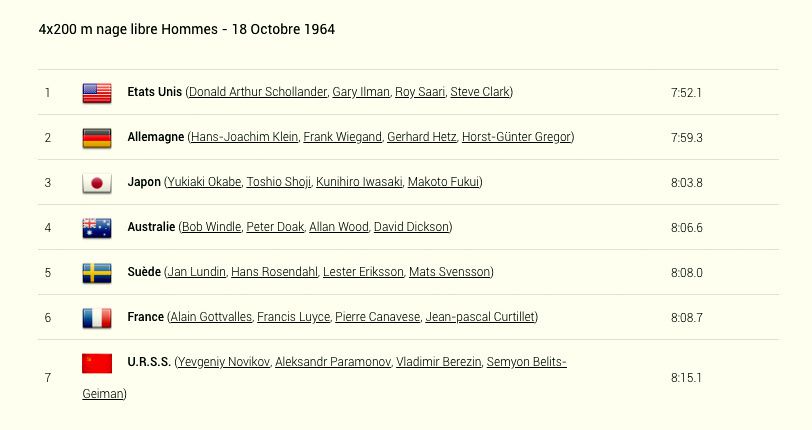The image size is (812, 430).
Task: Open Hans-Joachim Klein's page
Action: click(x=244, y=137)
